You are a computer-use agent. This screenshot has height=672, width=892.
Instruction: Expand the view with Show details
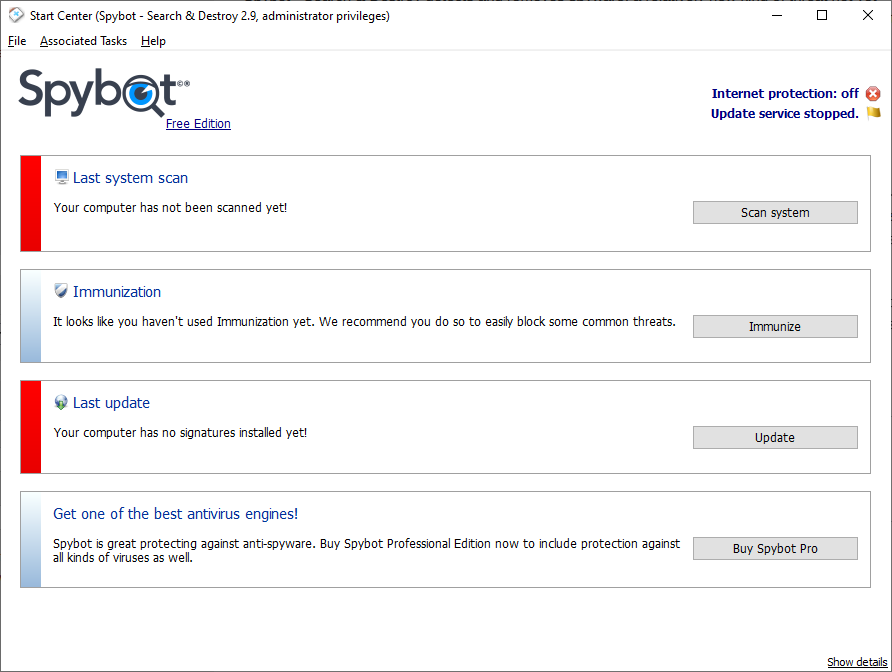(x=857, y=662)
